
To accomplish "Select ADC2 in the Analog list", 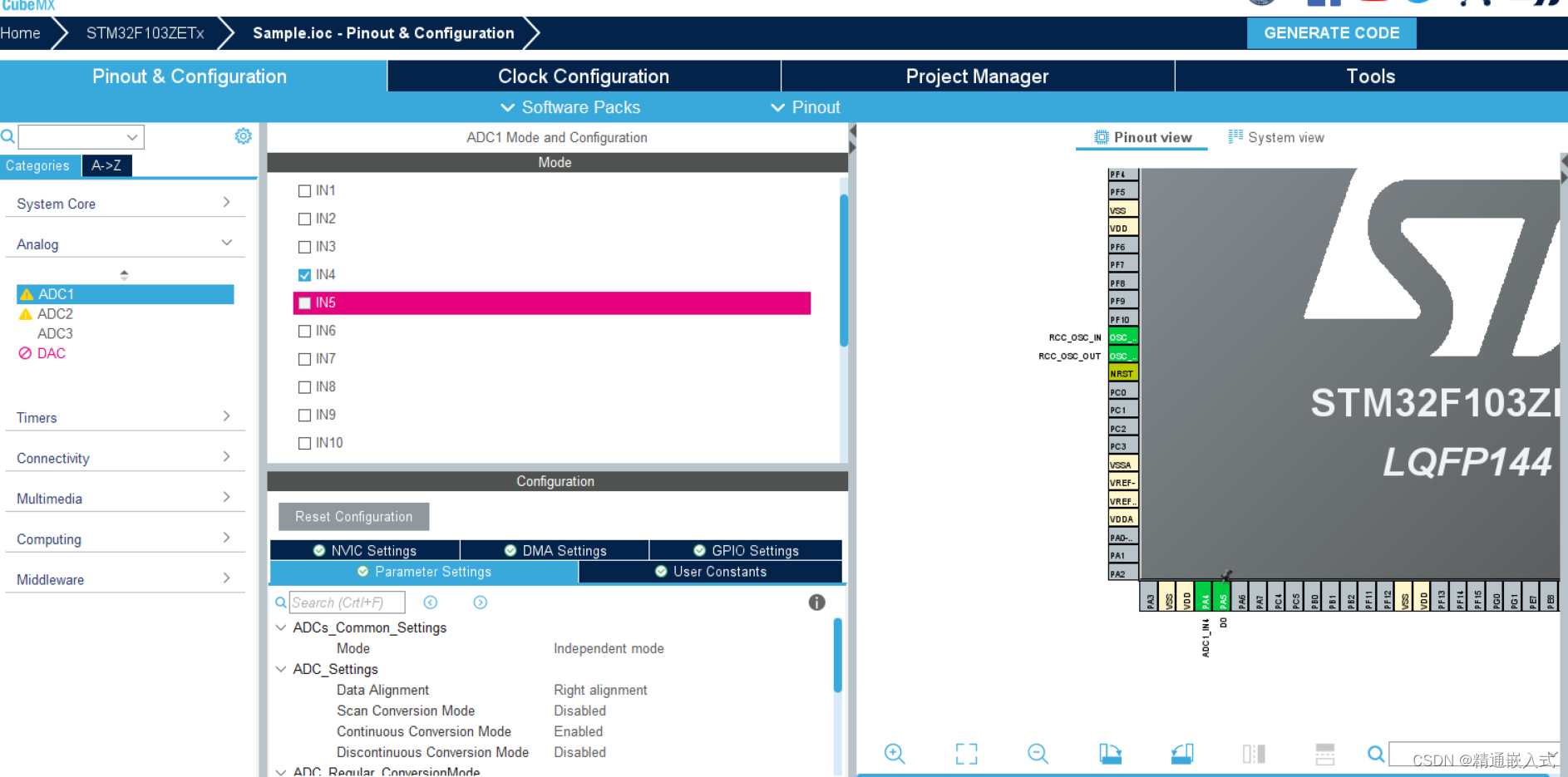I will click(x=55, y=314).
